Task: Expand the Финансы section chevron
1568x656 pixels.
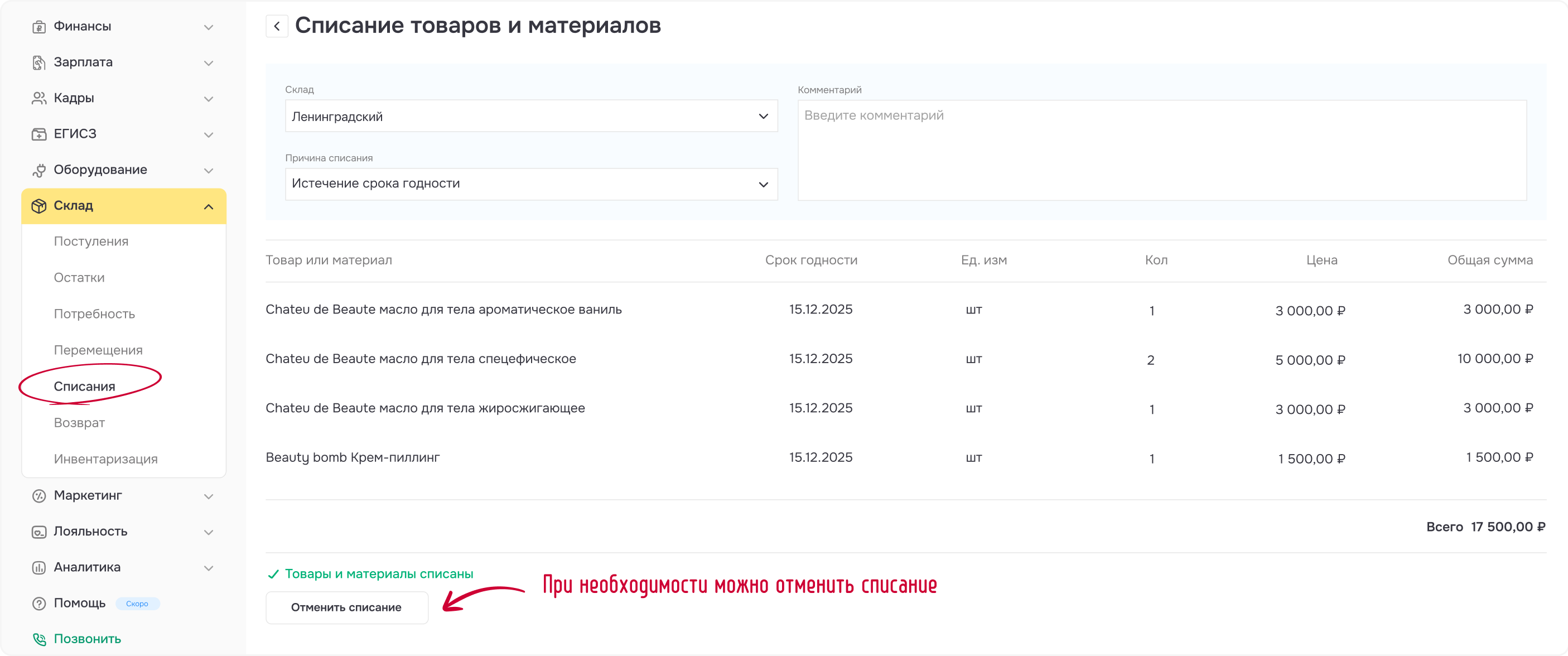Action: (x=208, y=27)
